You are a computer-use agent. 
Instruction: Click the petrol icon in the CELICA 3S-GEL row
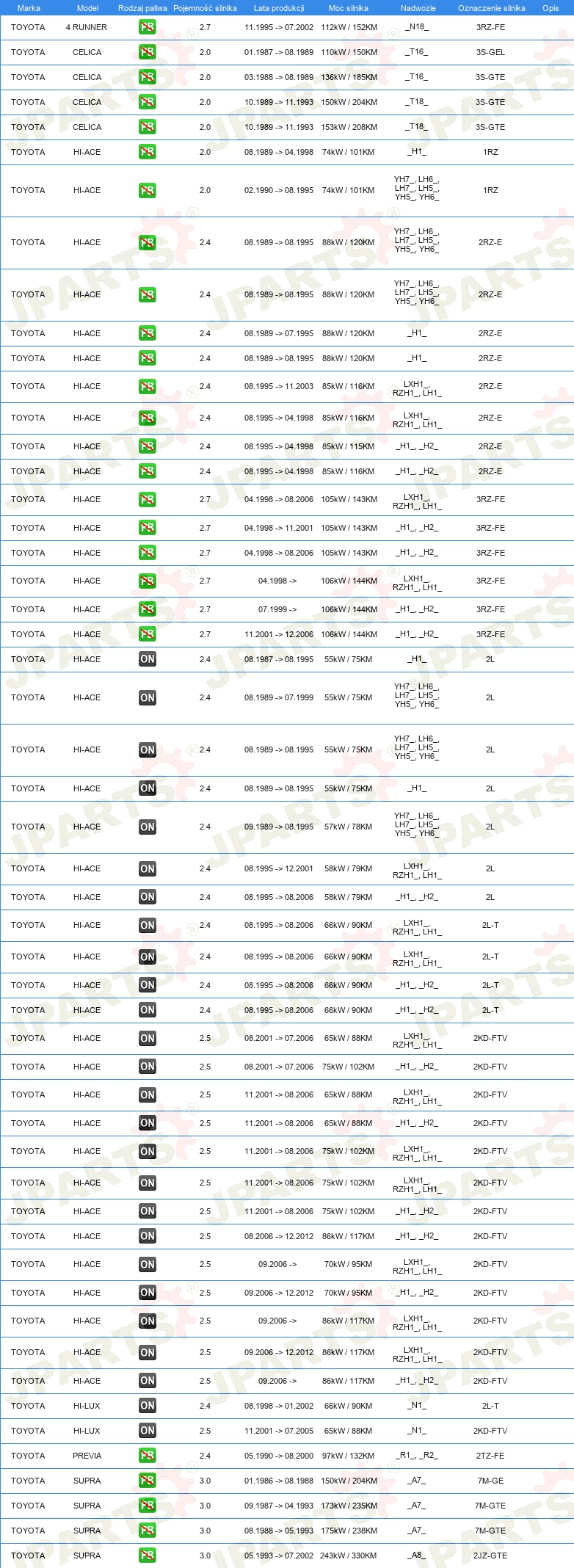148,52
